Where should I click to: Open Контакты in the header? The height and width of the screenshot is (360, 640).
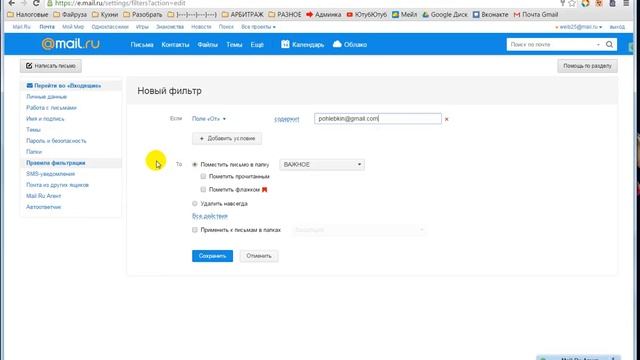pos(175,44)
